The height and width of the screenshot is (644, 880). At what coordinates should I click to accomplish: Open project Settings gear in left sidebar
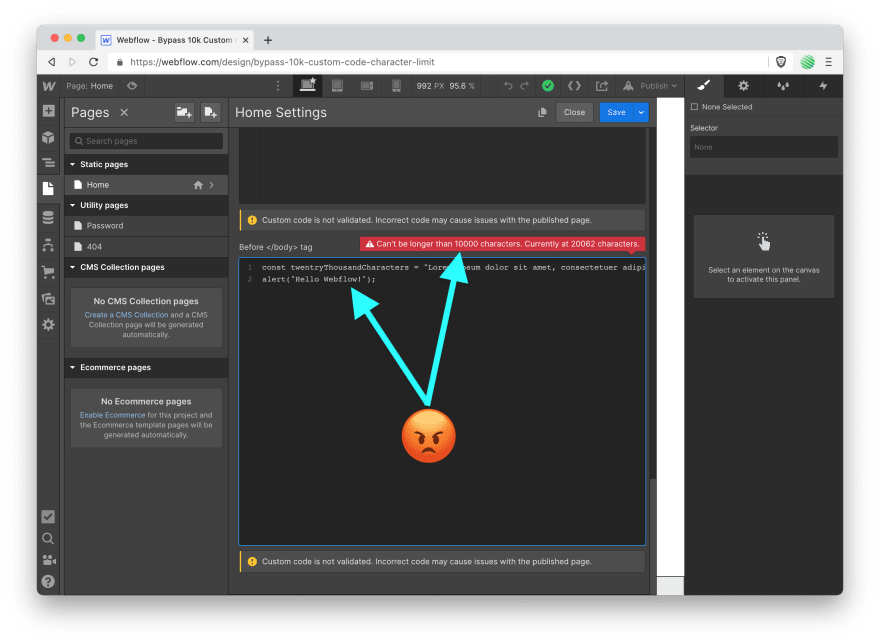(49, 325)
